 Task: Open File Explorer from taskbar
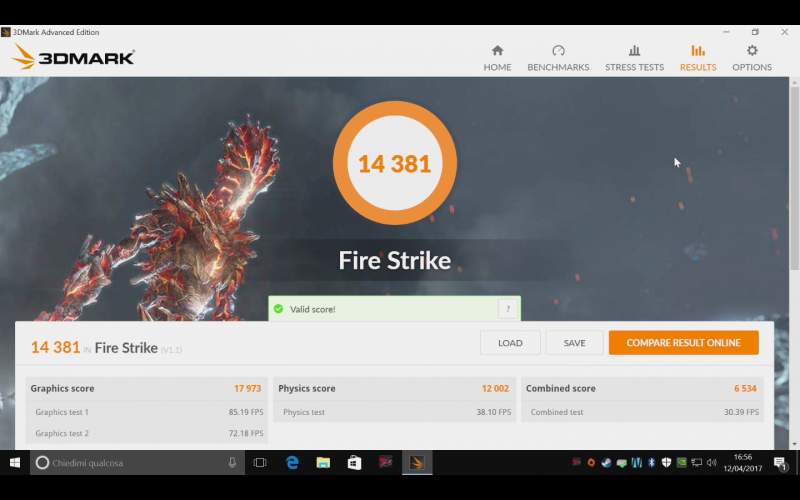[323, 463]
